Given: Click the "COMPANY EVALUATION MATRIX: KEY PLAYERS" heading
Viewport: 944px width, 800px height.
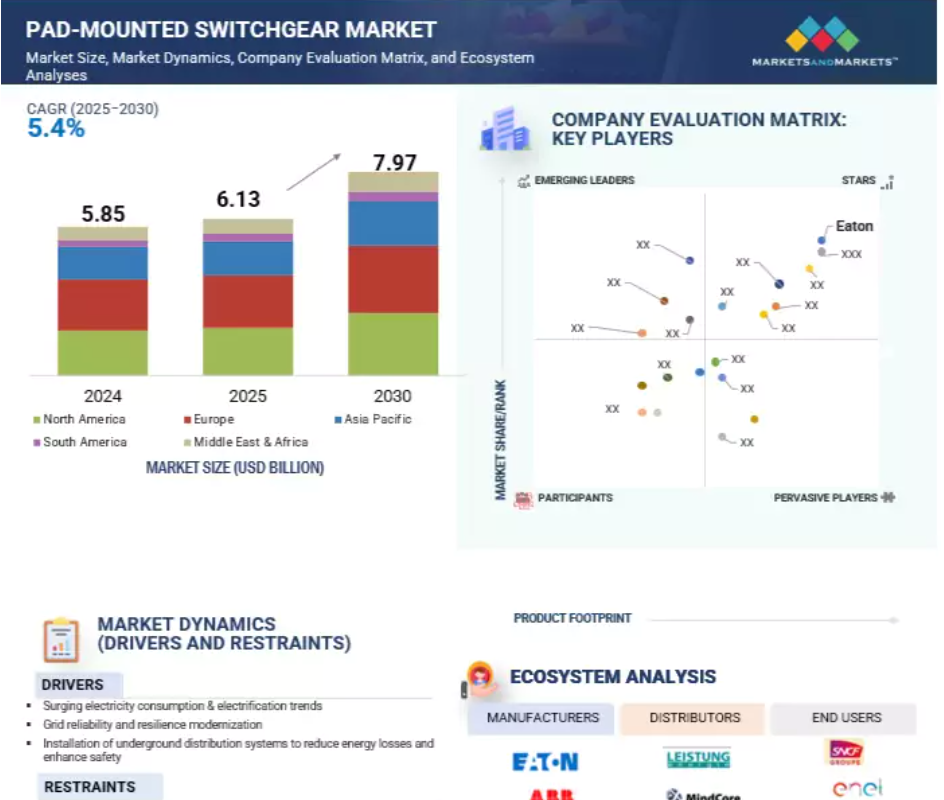Looking at the screenshot, I should pyautogui.click(x=699, y=129).
